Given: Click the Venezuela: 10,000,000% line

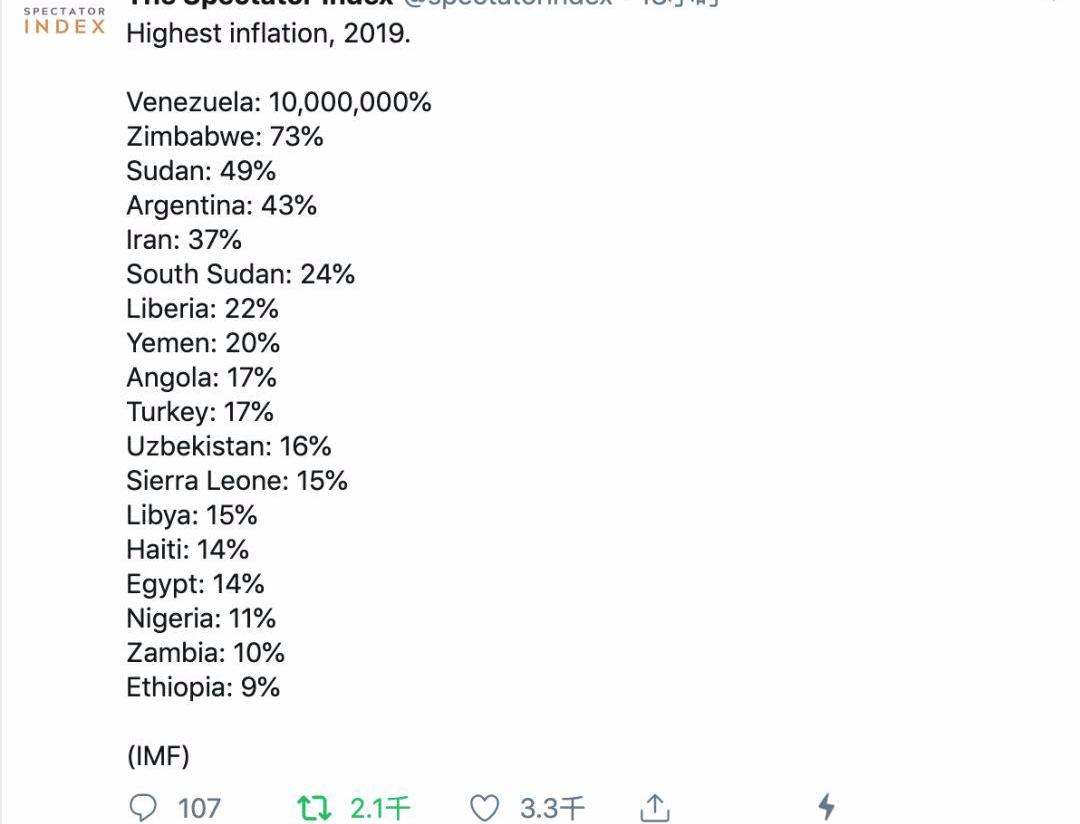Looking at the screenshot, I should [x=279, y=102].
